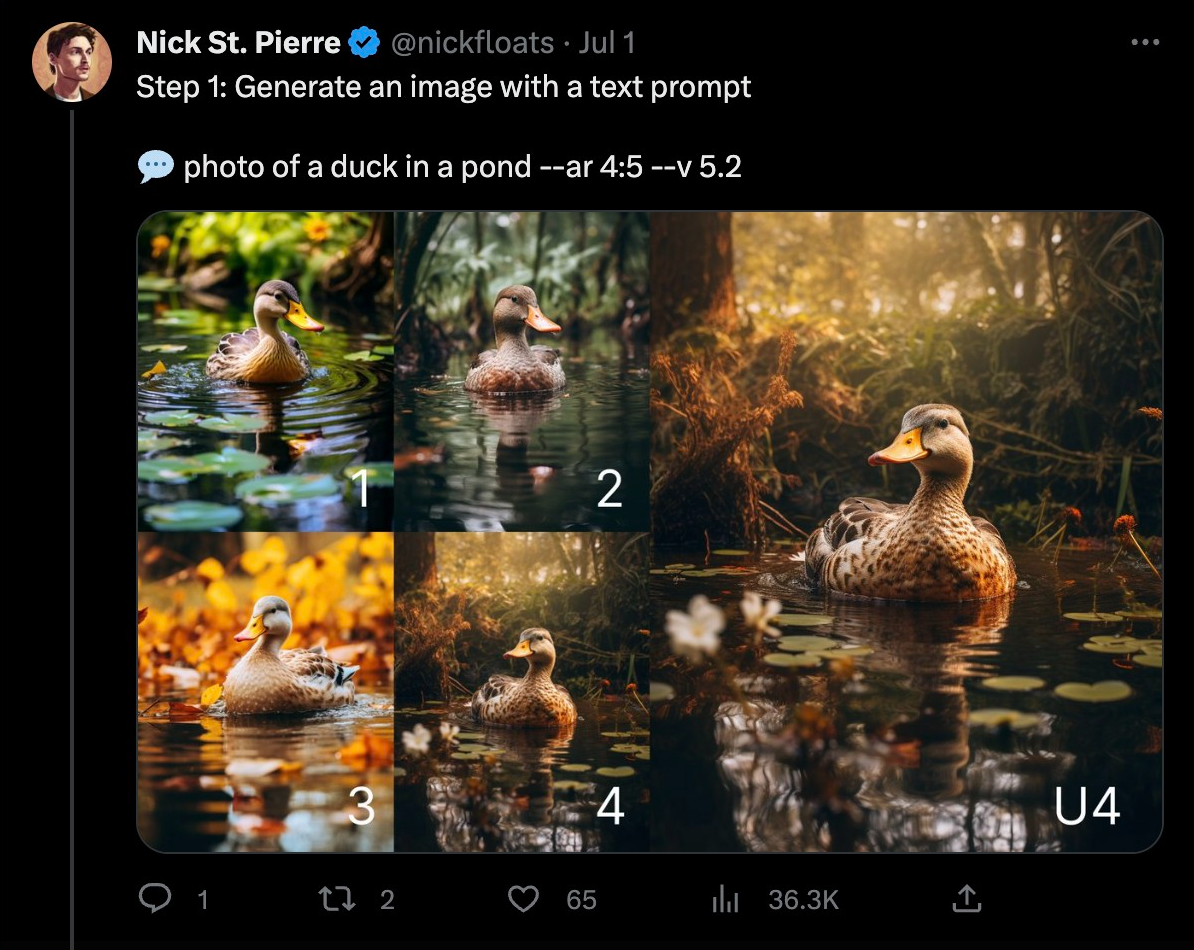1194x950 pixels.
Task: Click the reply count of 1
Action: [x=203, y=899]
